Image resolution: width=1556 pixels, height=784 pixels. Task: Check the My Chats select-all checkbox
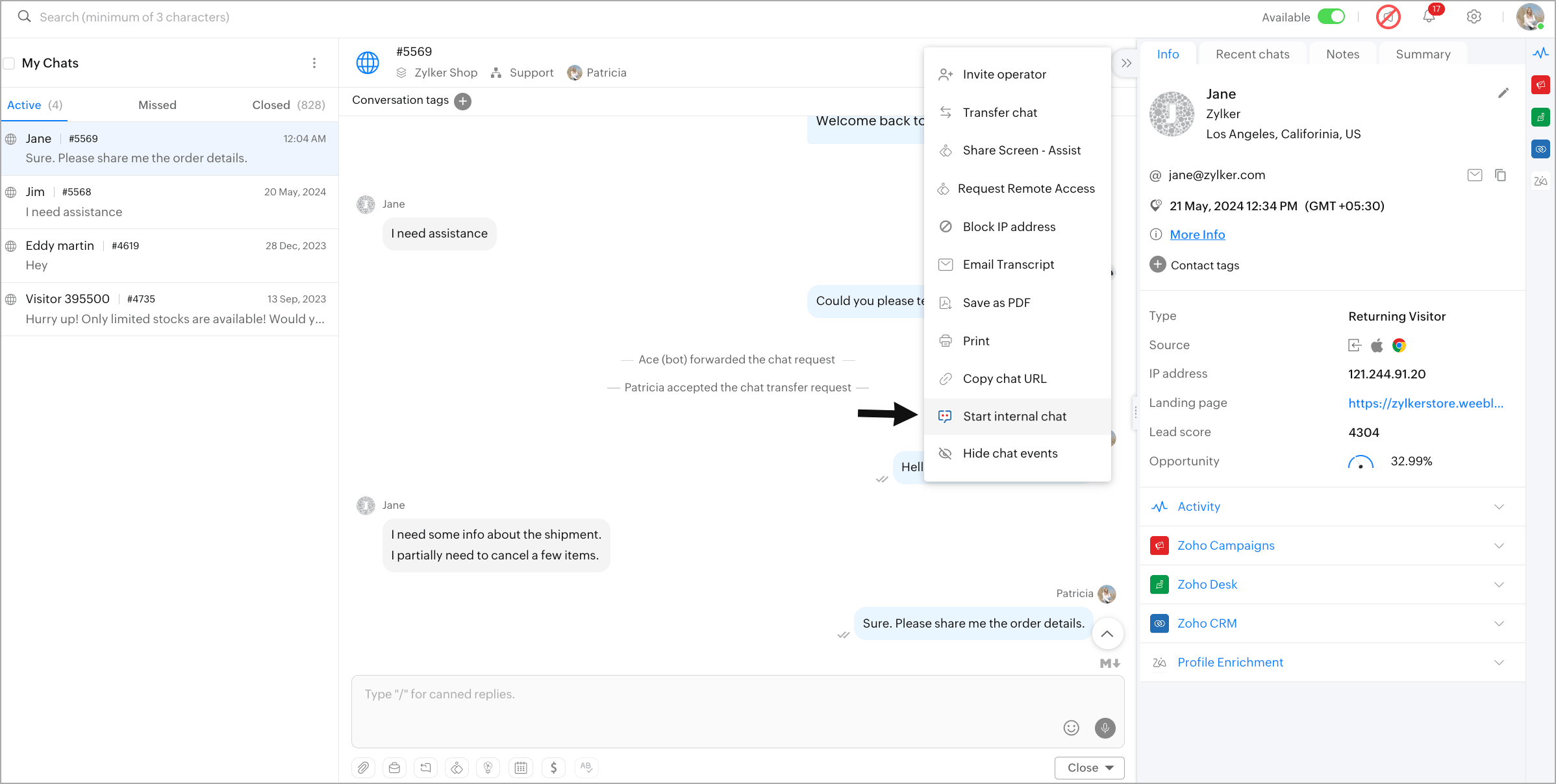tap(10, 63)
